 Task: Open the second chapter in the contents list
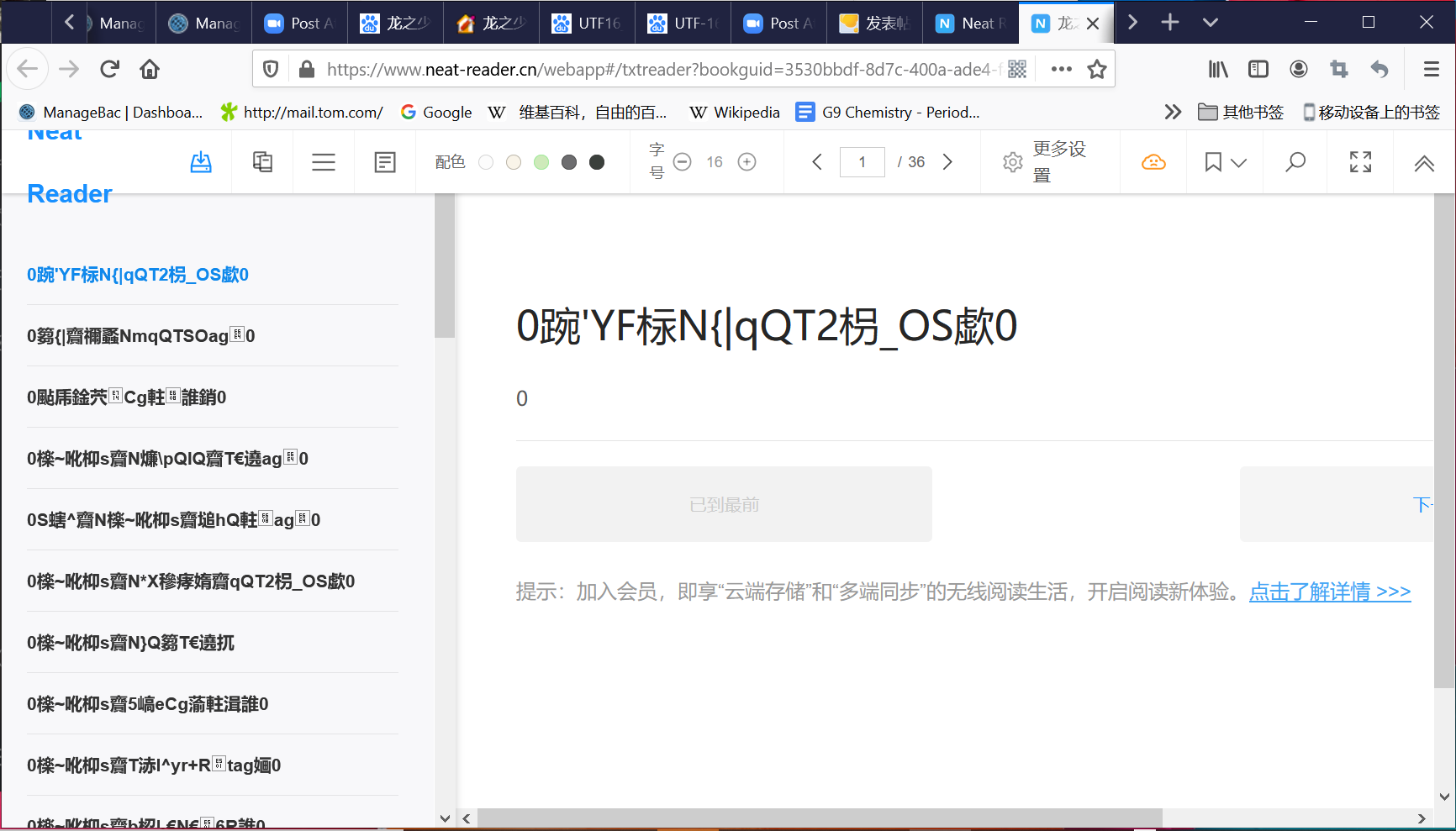tap(141, 336)
